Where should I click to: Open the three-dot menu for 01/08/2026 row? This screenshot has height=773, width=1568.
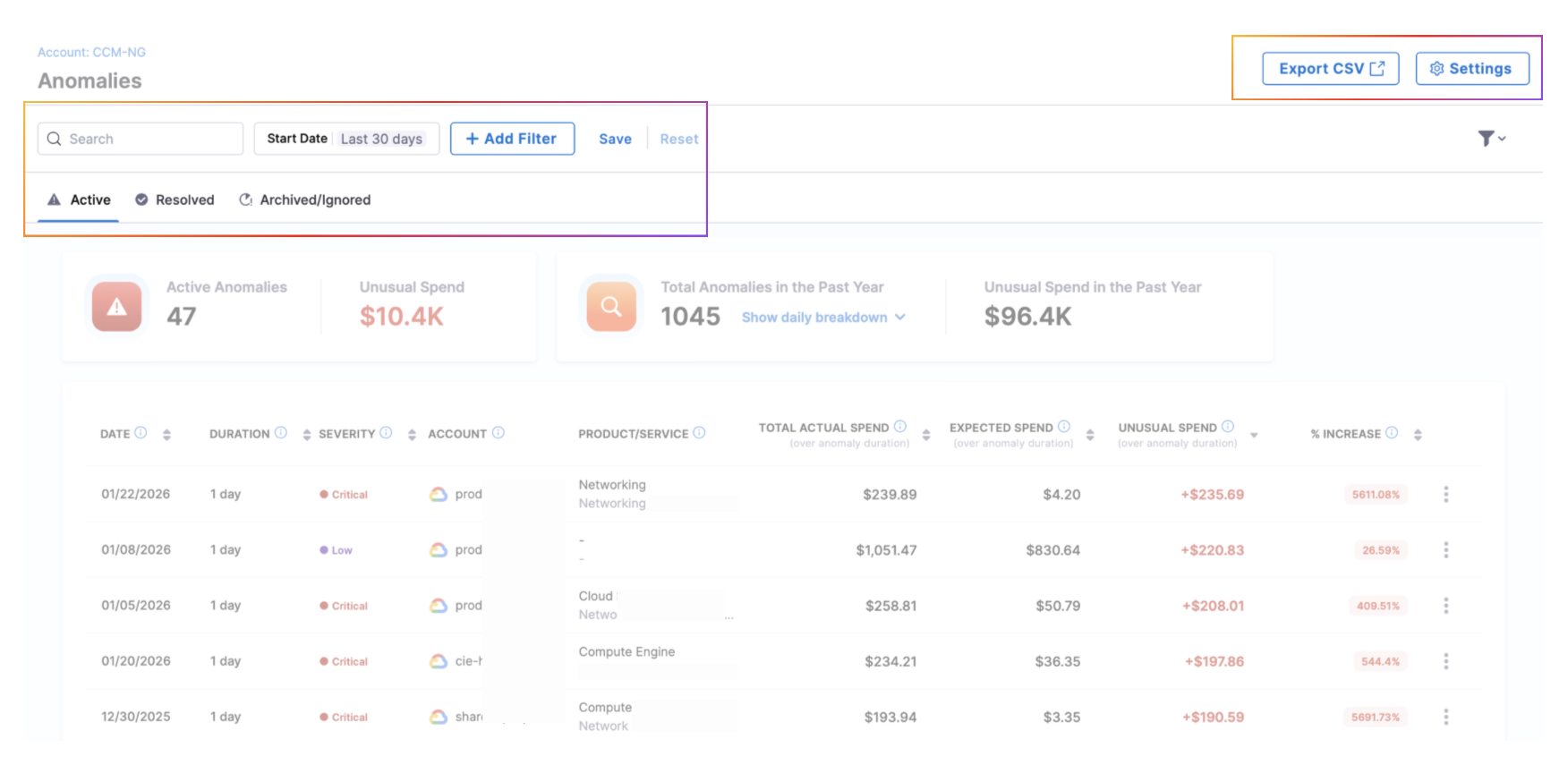(x=1445, y=550)
